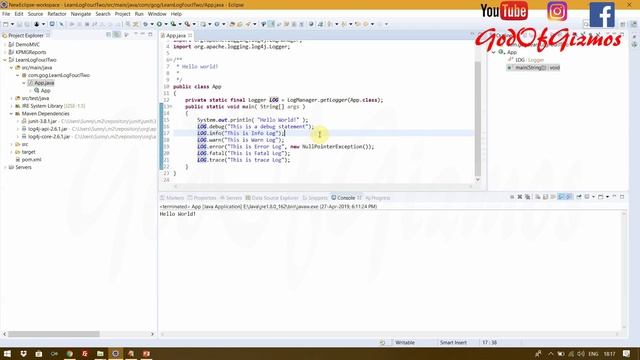The width and height of the screenshot is (640, 360).
Task: Open the Run menu
Action: 139,14
